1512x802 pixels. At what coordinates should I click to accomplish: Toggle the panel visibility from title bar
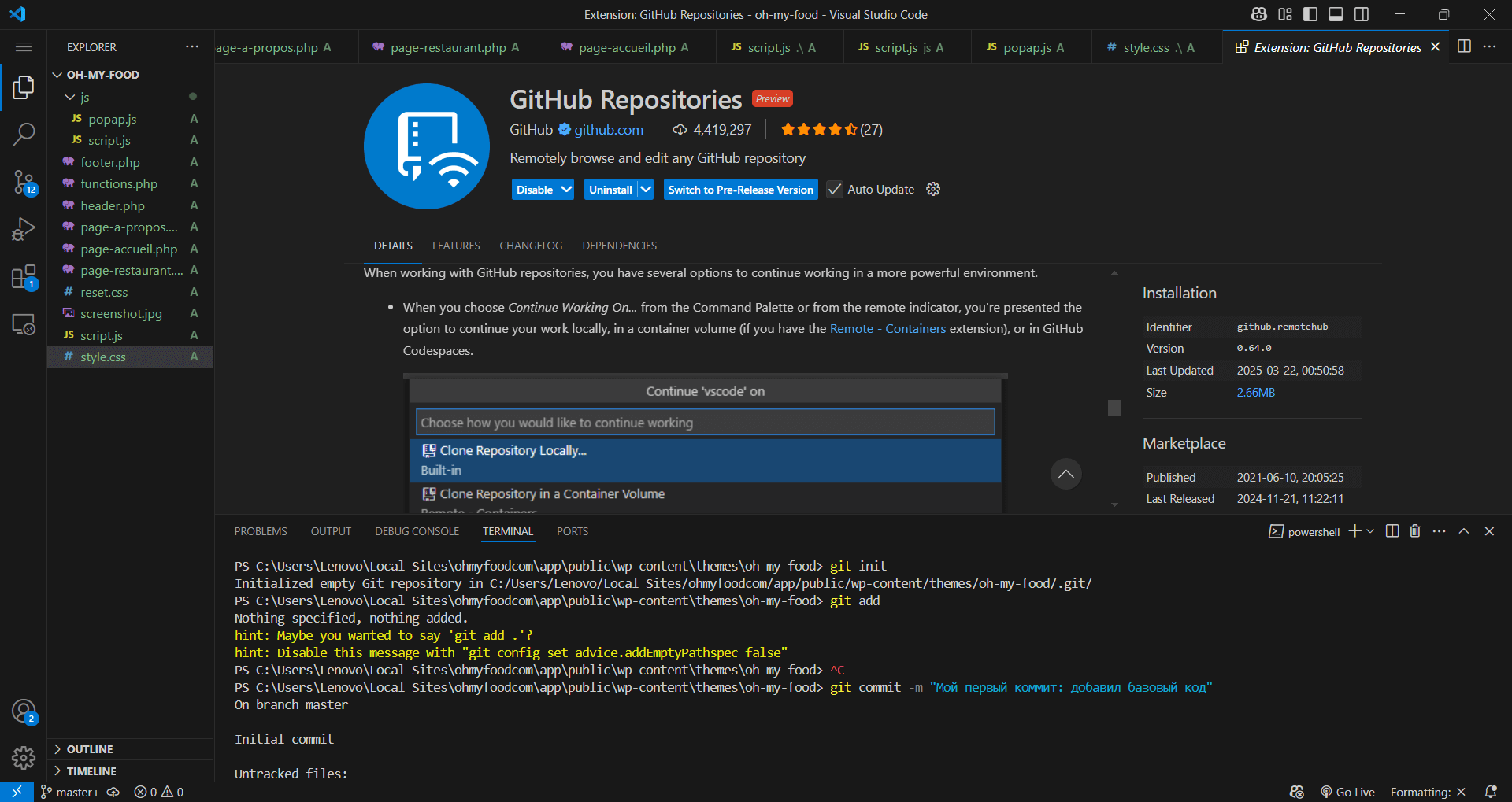(x=1336, y=14)
